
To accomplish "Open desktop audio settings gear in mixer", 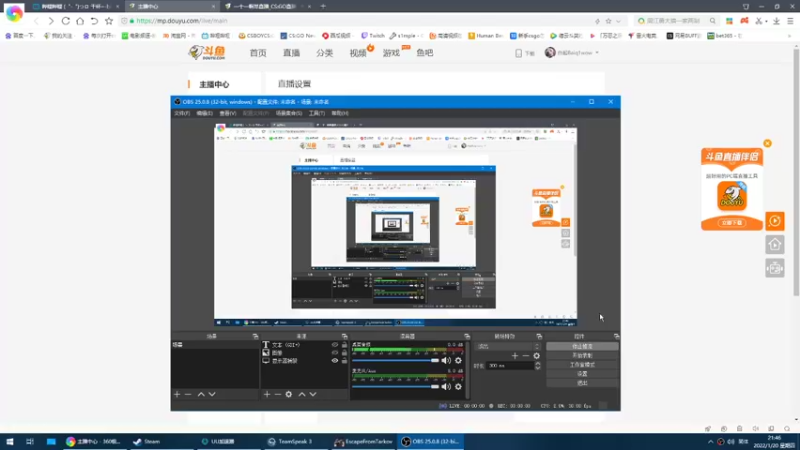I will pyautogui.click(x=458, y=361).
